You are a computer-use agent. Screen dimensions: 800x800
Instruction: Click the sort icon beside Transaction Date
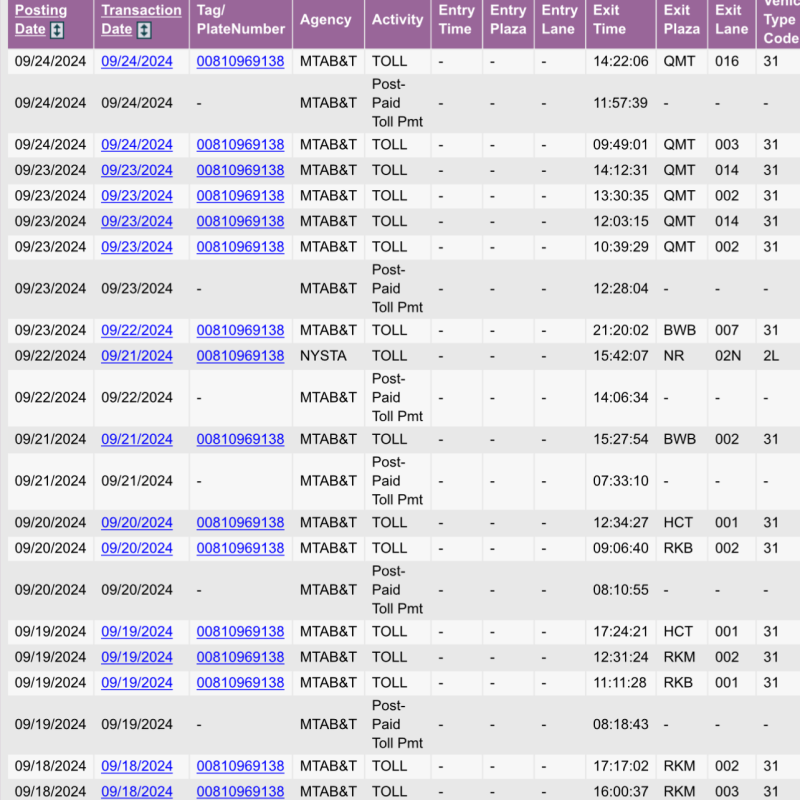(x=144, y=30)
